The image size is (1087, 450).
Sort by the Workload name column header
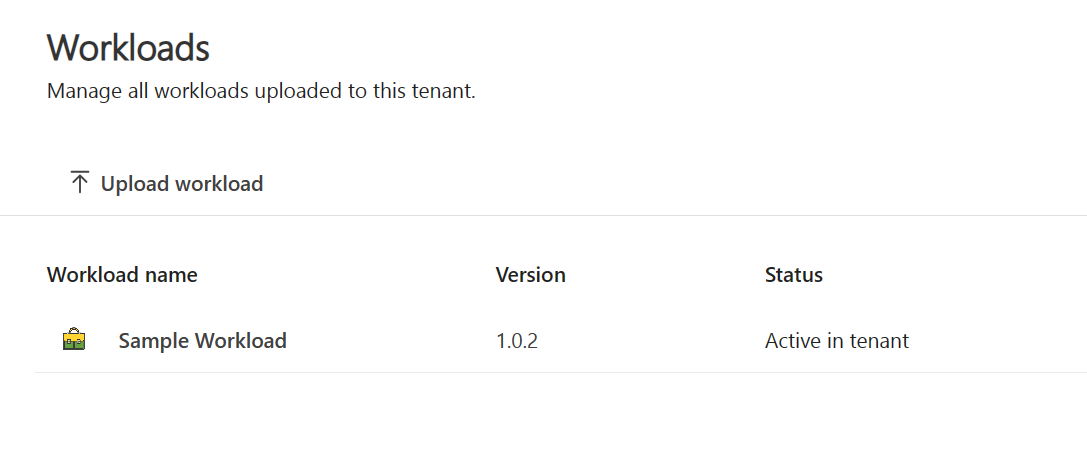pos(122,274)
